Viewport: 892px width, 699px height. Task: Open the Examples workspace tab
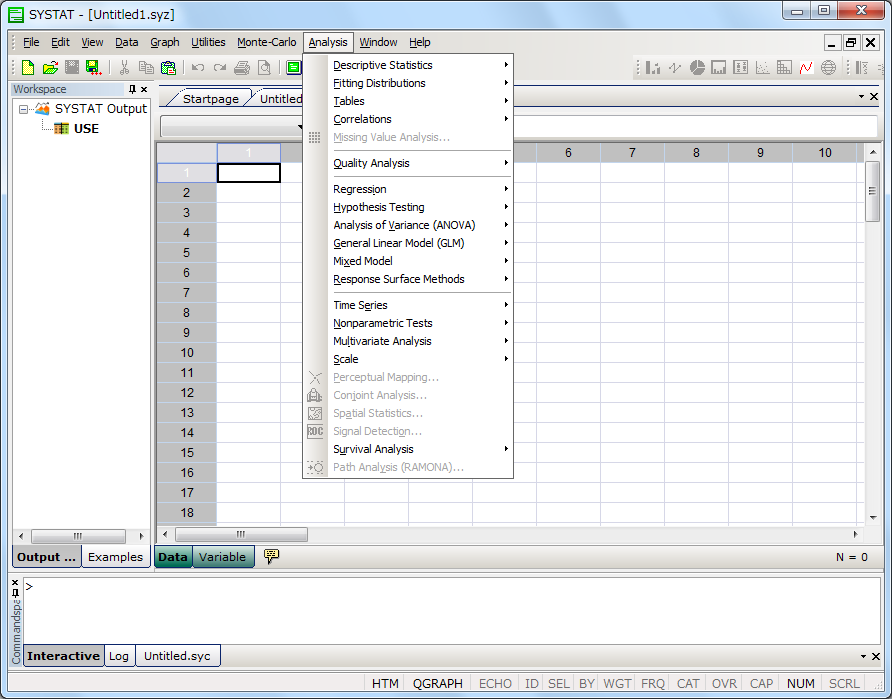[115, 557]
